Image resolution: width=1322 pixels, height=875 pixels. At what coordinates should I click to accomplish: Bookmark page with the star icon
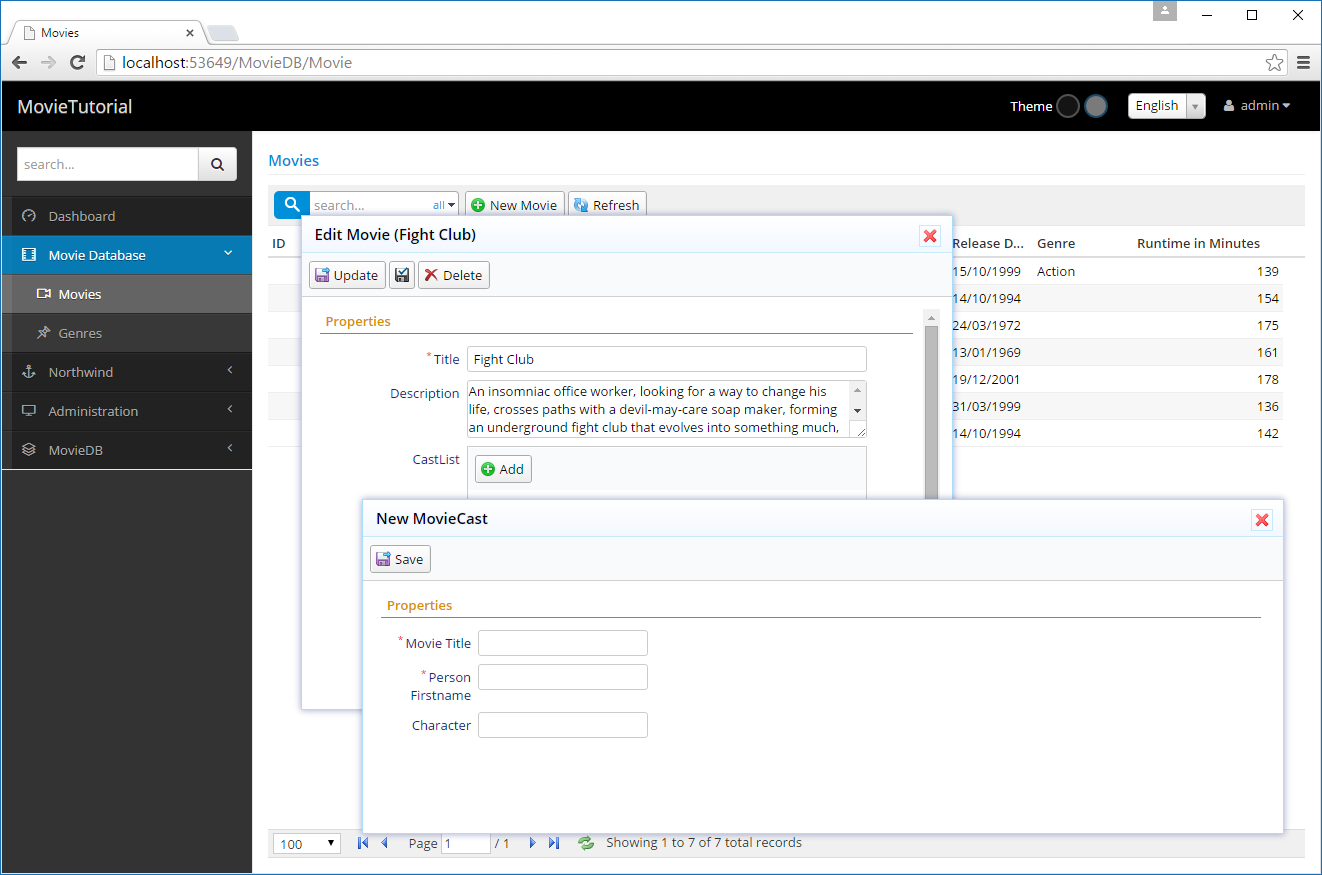click(x=1274, y=62)
